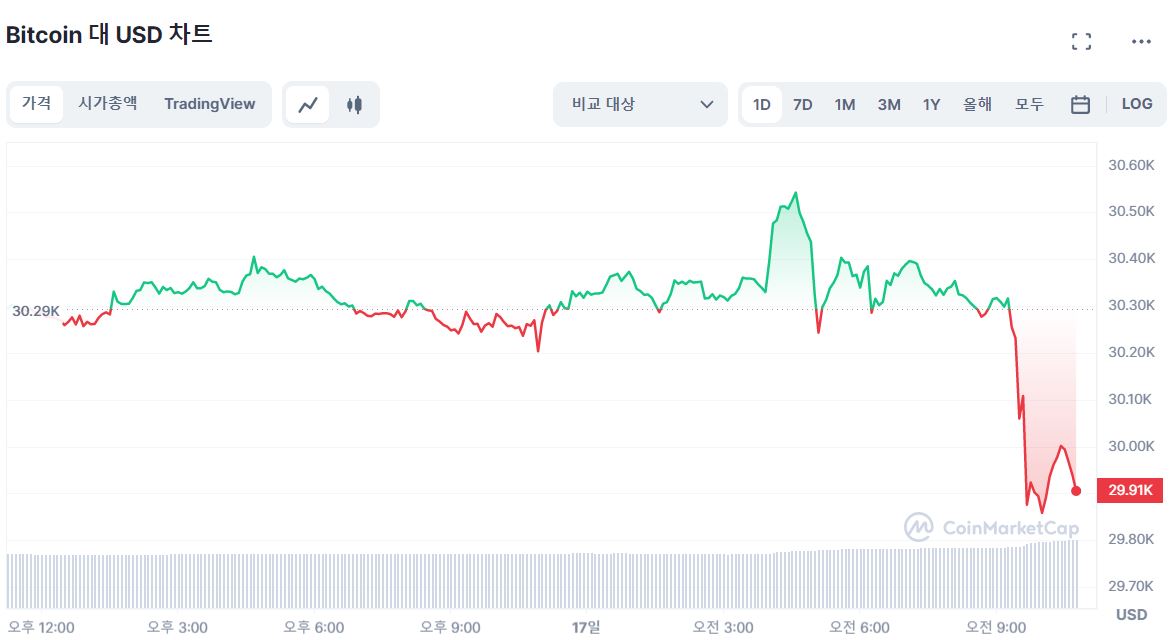
Task: Switch to candlestick chart view icon
Action: pos(354,105)
